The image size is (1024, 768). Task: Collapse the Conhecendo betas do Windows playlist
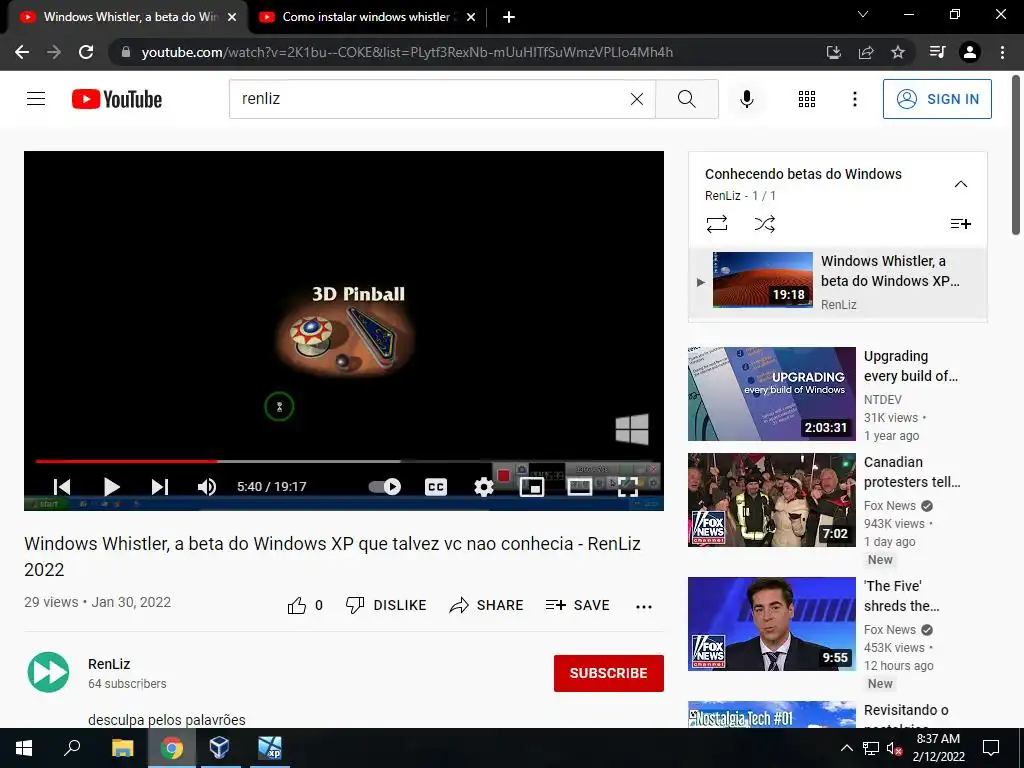[961, 184]
